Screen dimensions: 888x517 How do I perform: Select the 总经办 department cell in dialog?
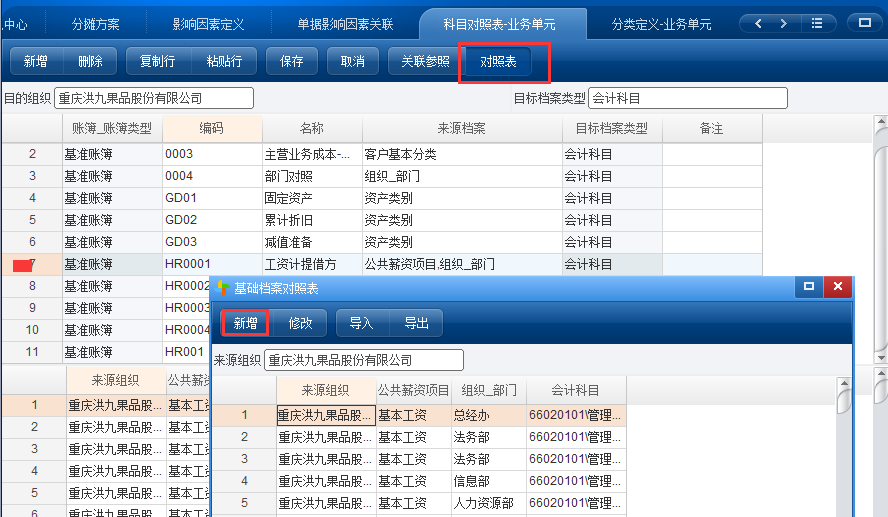[489, 415]
